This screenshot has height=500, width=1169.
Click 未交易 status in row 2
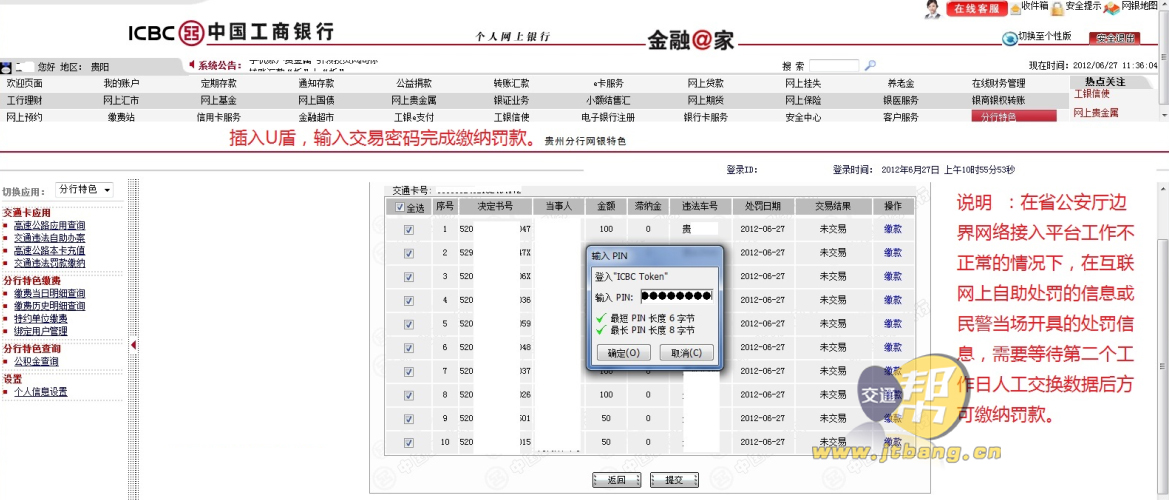[833, 253]
